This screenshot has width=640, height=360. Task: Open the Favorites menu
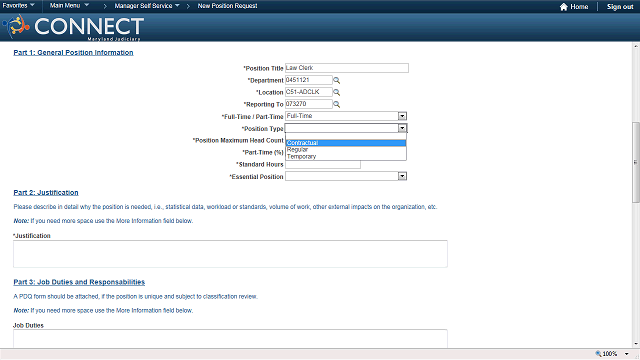[x=18, y=6]
